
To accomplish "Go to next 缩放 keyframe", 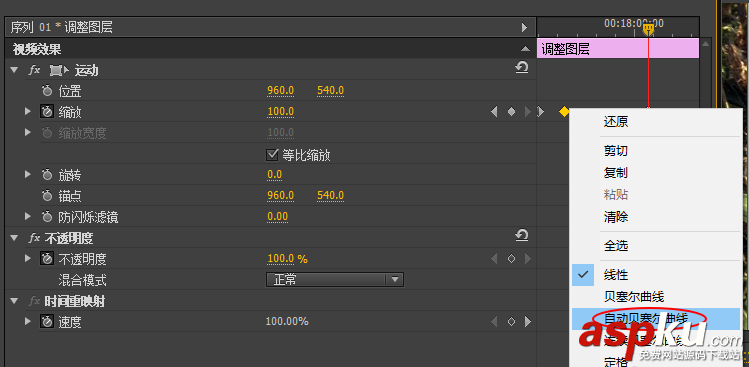I will (528, 112).
